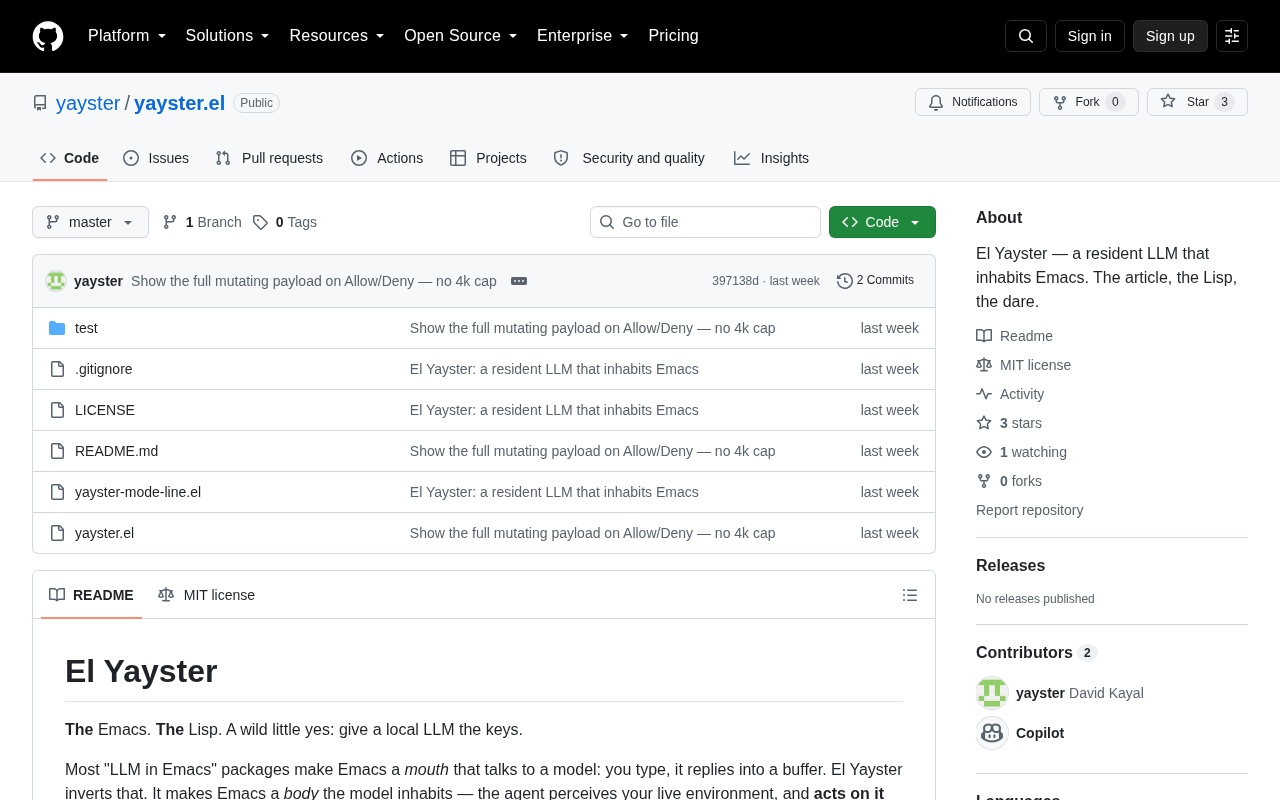Open the search magnifier icon in header
The height and width of the screenshot is (800, 1280).
click(x=1026, y=36)
